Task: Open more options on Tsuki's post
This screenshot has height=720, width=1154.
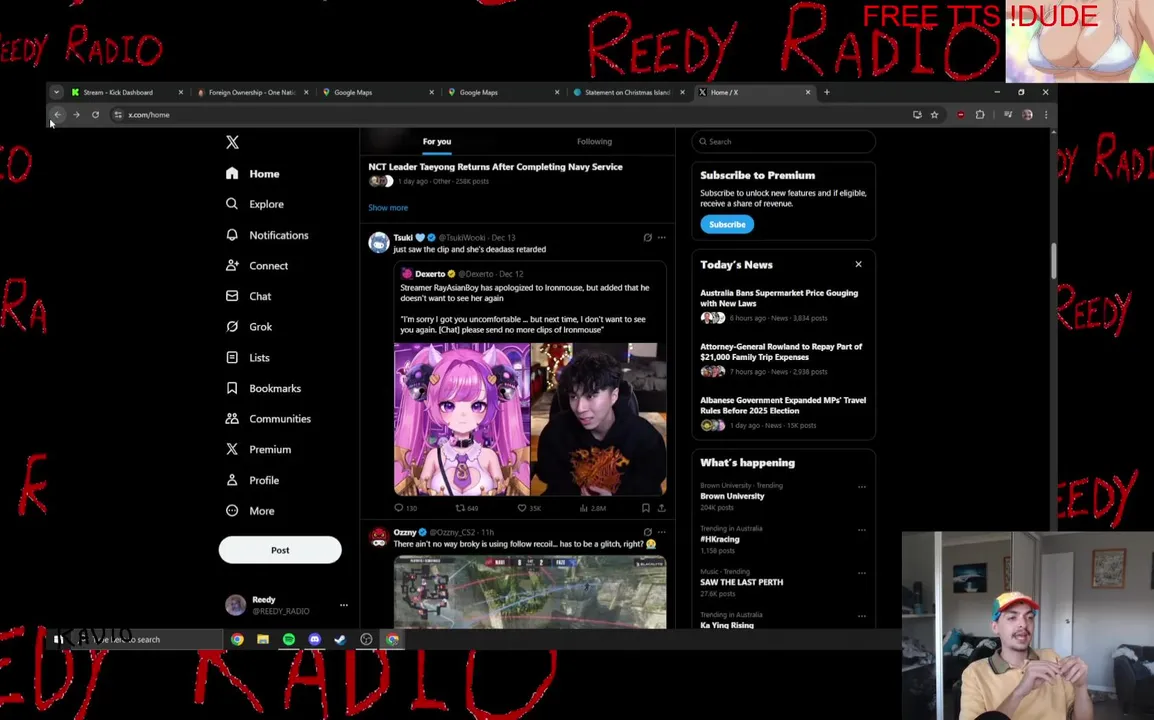Action: (662, 238)
